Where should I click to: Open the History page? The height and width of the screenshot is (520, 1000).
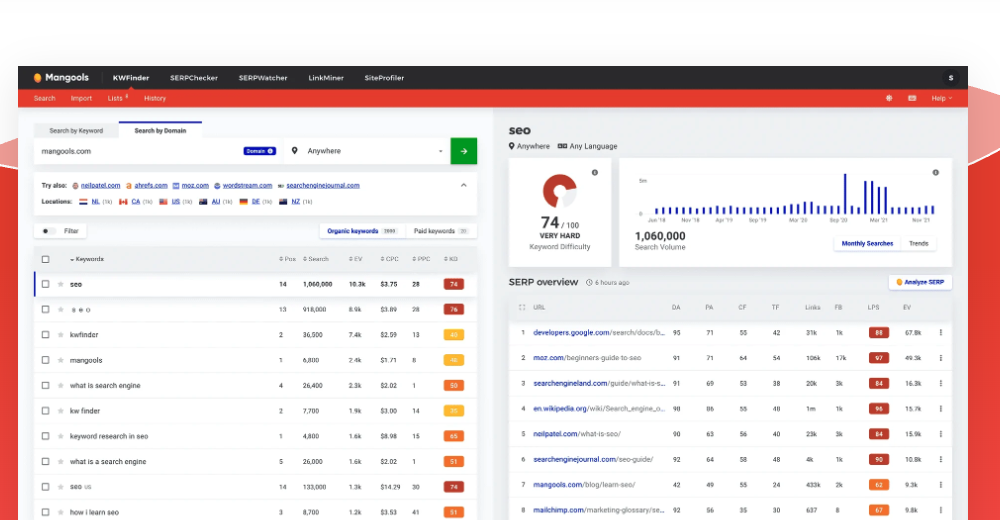(154, 98)
